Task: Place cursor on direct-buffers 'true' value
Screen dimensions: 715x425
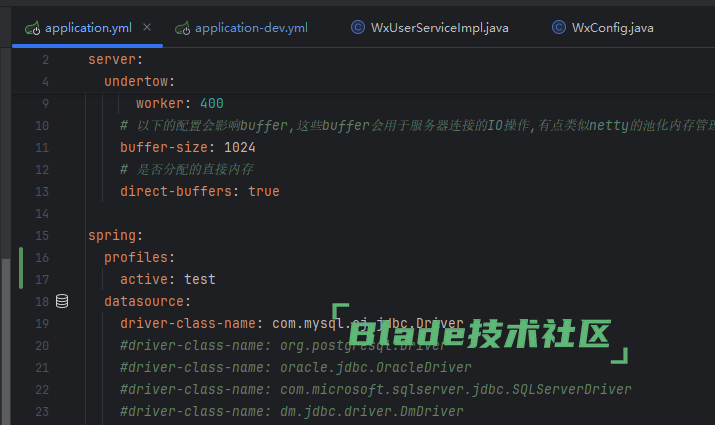Action: [x=264, y=191]
